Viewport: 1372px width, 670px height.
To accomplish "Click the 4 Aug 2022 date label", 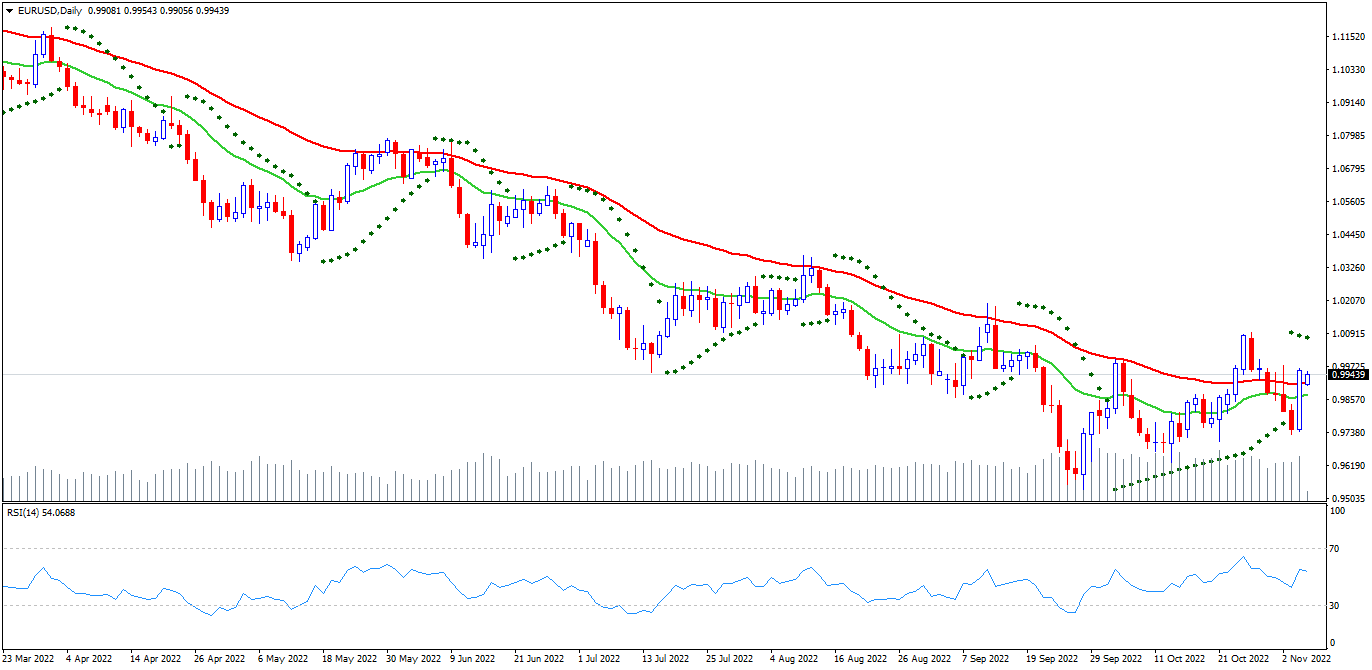I will coord(795,659).
